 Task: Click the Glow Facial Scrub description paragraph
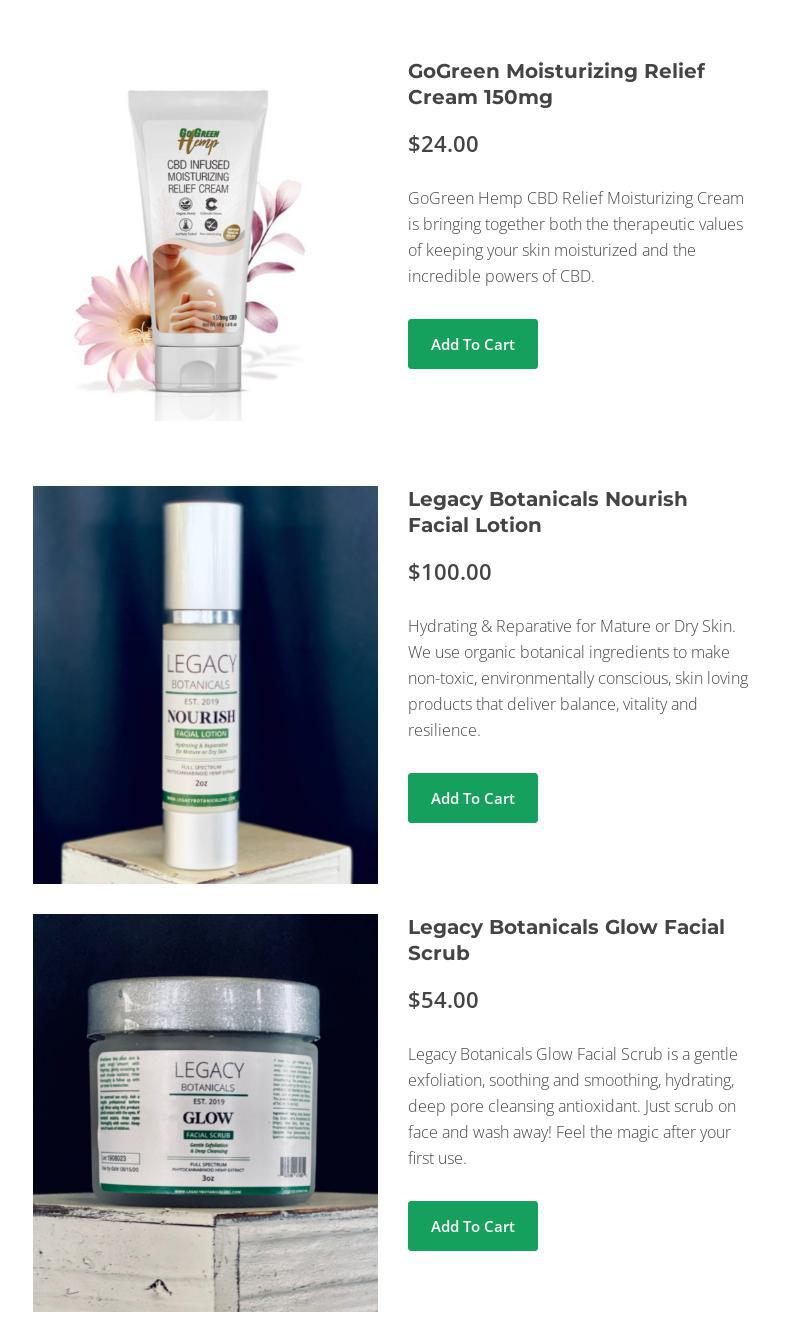573,1106
